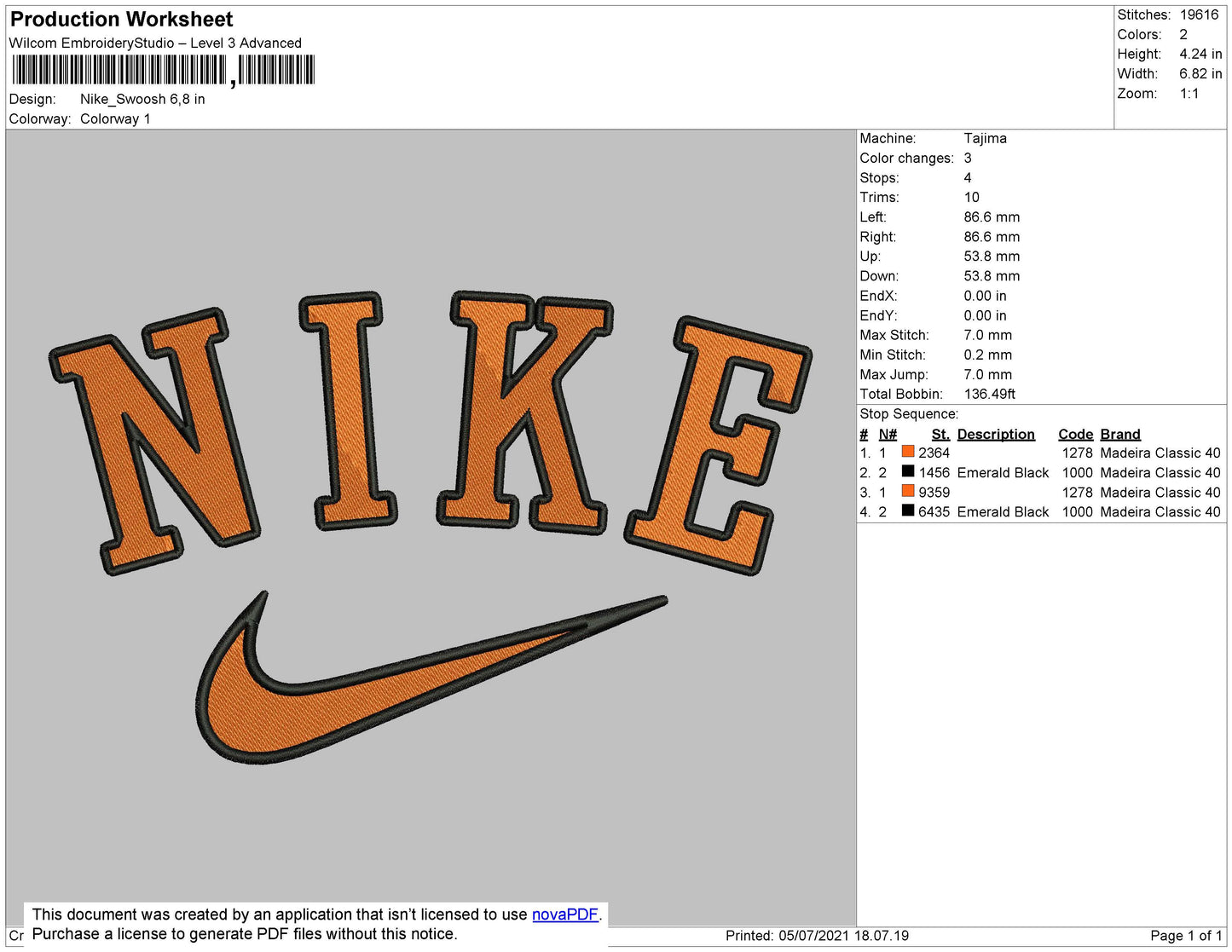Image resolution: width=1232 pixels, height=952 pixels.
Task: Click the Min Stitch value '0.2 mm'
Action: click(987, 355)
